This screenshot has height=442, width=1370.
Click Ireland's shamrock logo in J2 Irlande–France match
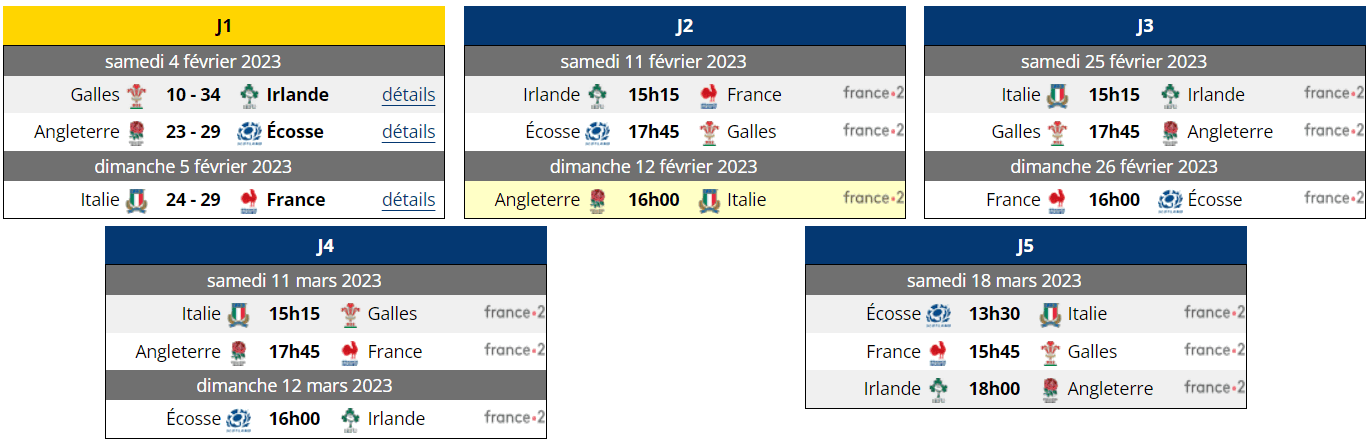point(597,96)
